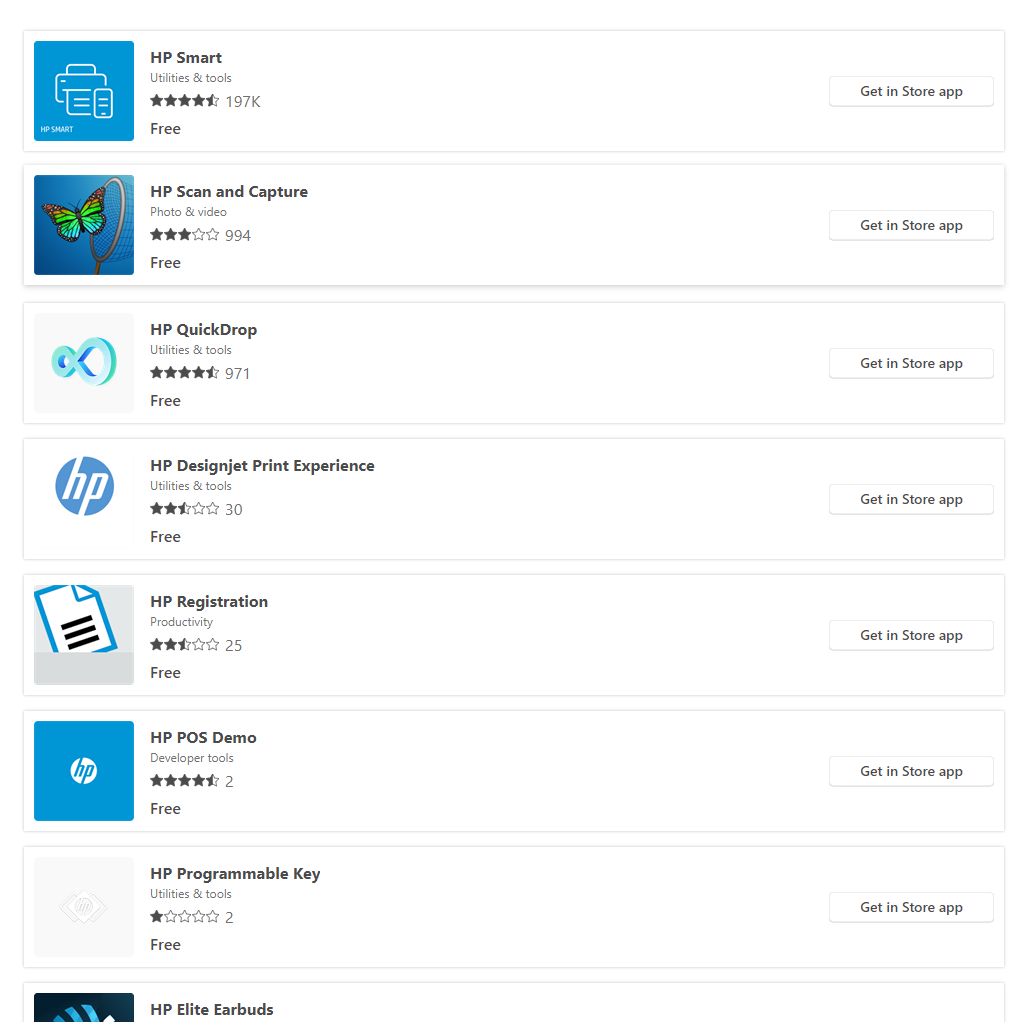Screen dimensions: 1036x1022
Task: Get HP Designjet Print Experience in Store app
Action: 911,499
